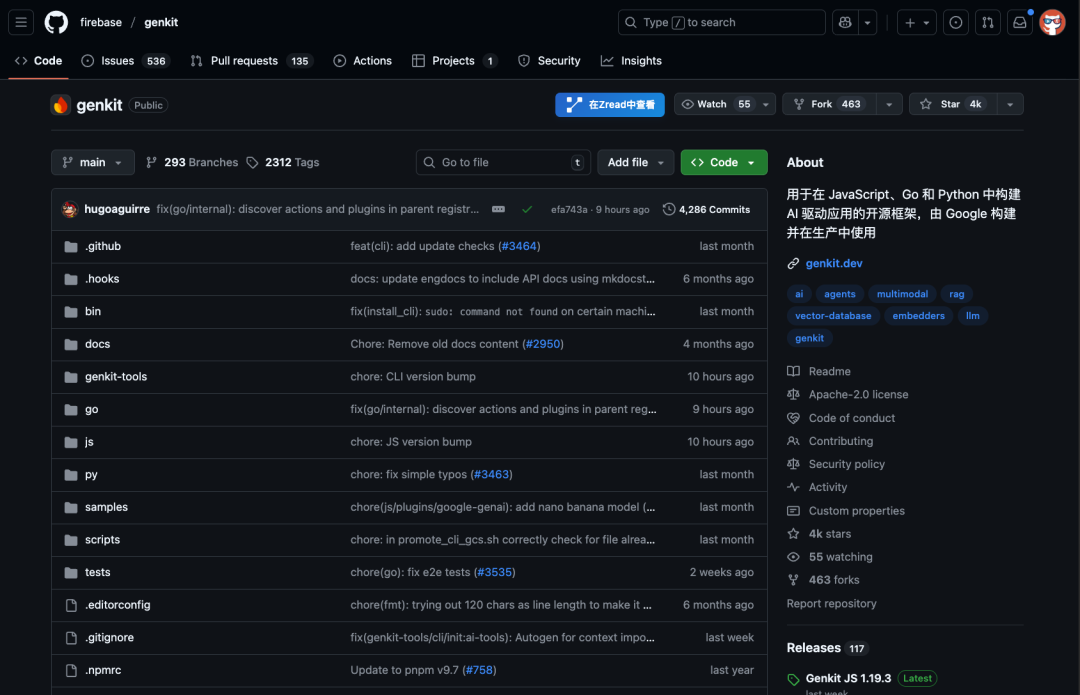The width and height of the screenshot is (1080, 695).
Task: Expand the Fork options dropdown arrow
Action: (889, 104)
